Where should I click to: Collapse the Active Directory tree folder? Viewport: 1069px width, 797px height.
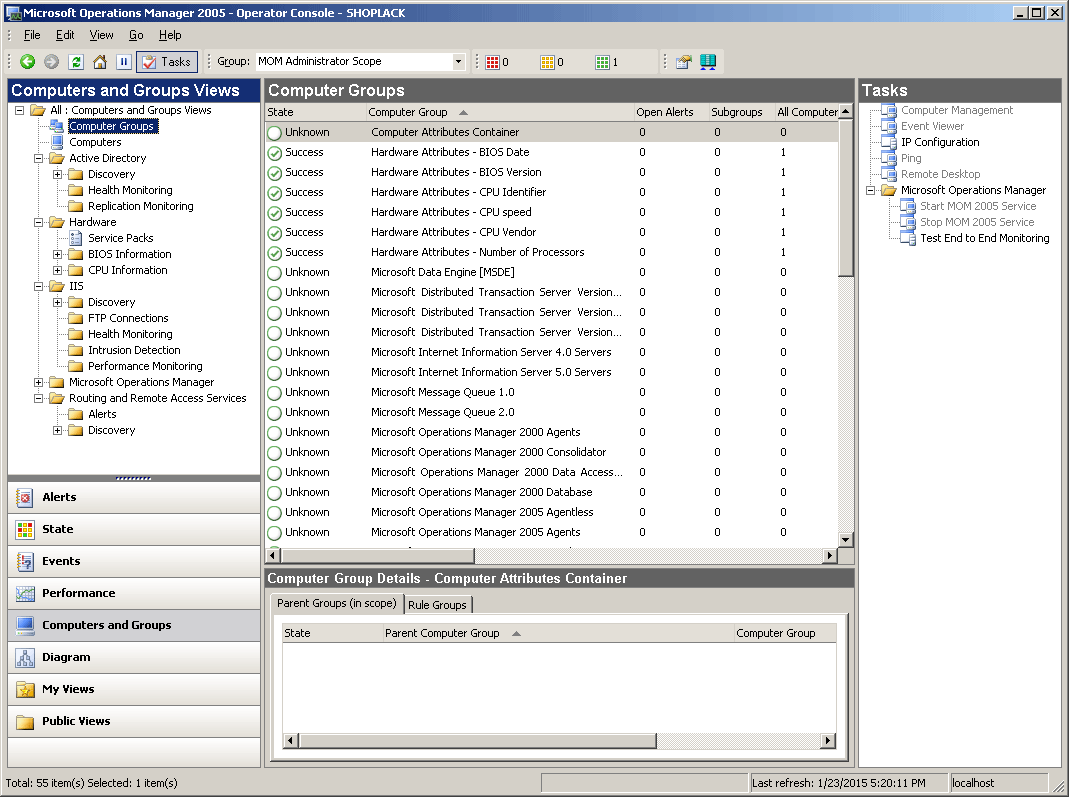[x=39, y=158]
